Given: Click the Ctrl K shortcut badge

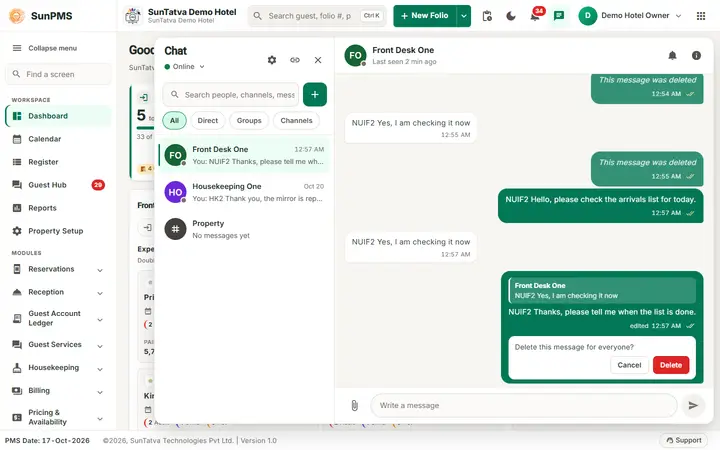Looking at the screenshot, I should click(371, 16).
